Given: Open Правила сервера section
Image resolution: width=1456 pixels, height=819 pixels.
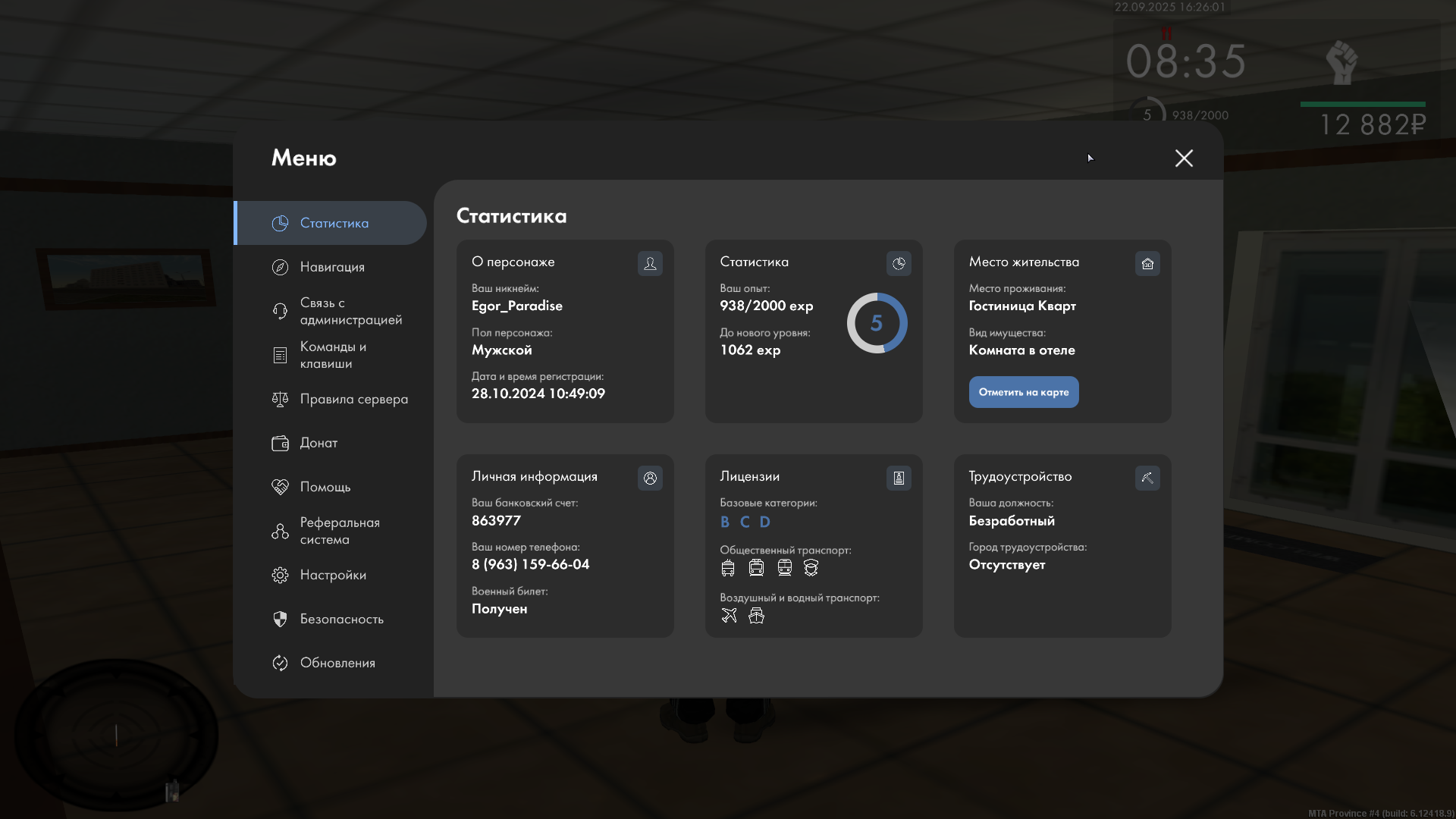Looking at the screenshot, I should 353,399.
